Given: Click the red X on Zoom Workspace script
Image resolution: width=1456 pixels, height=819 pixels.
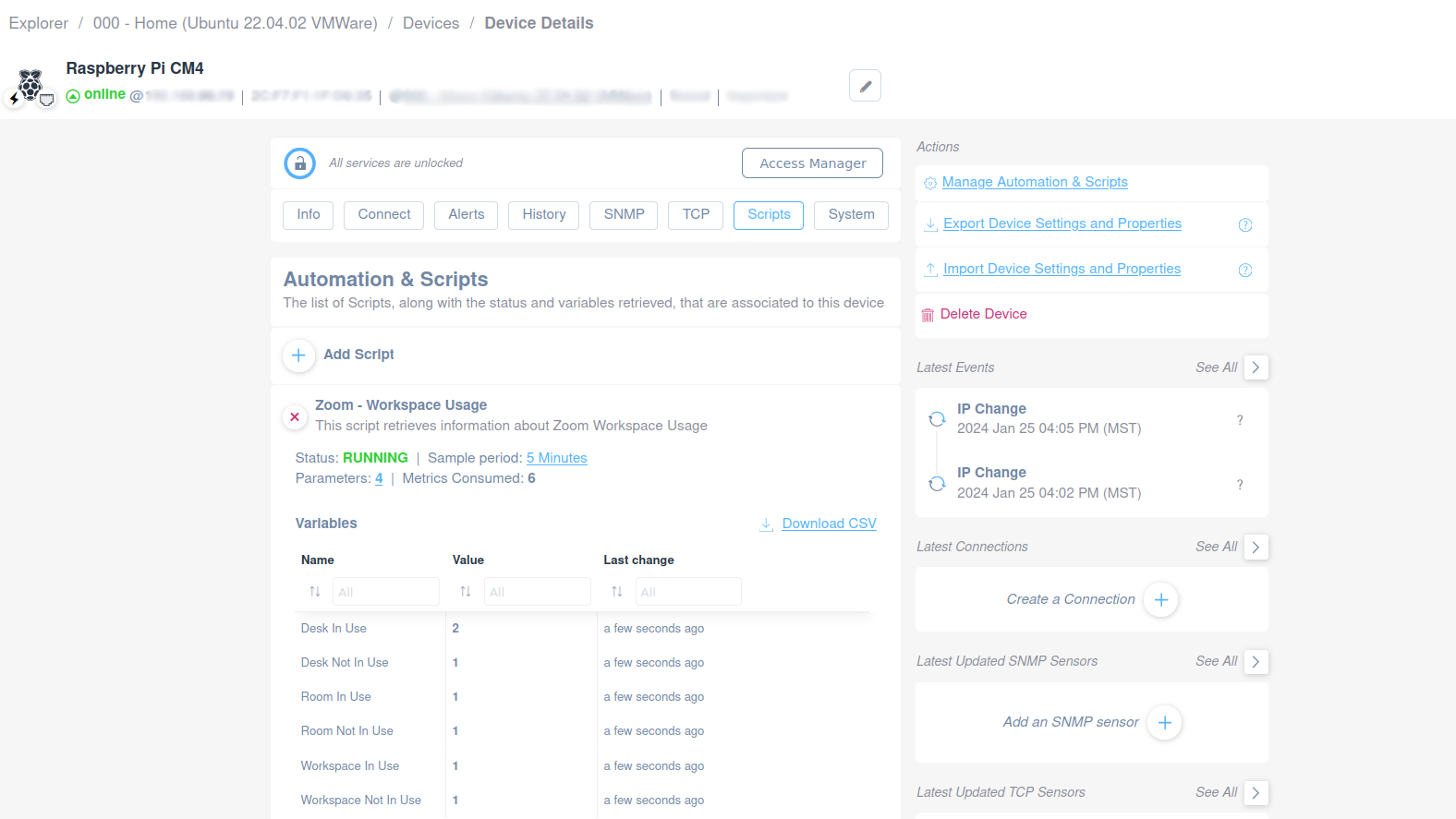Looking at the screenshot, I should [x=295, y=417].
